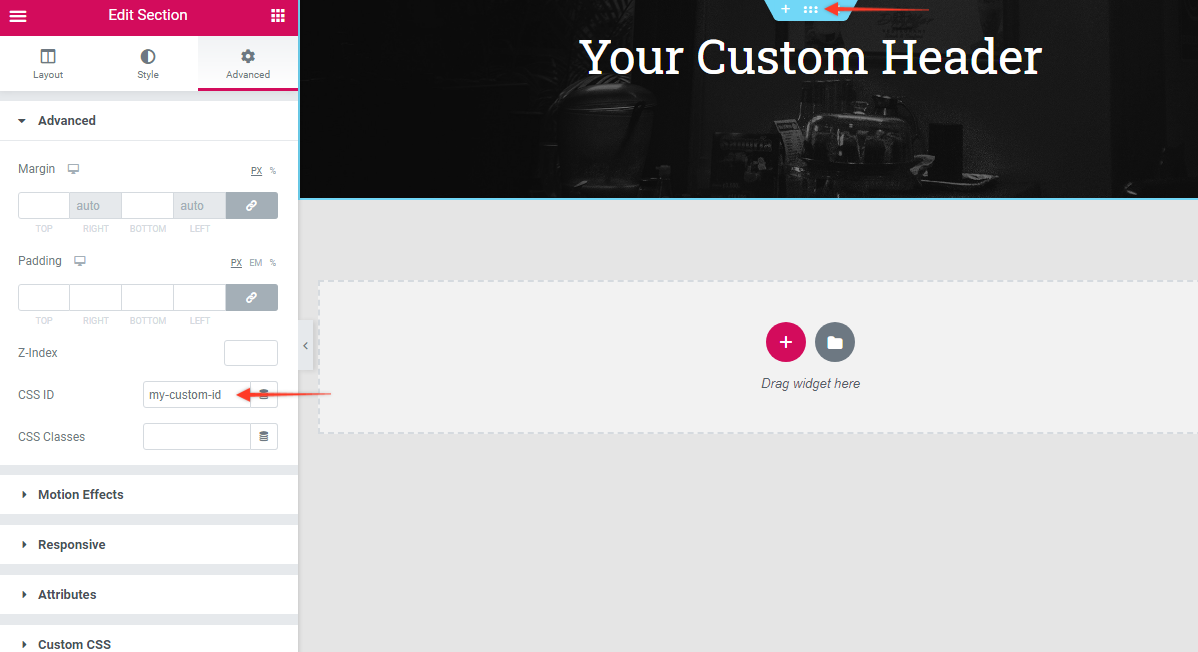Viewport: 1198px width, 652px height.
Task: Click the CSS ID label
Action: click(x=36, y=395)
